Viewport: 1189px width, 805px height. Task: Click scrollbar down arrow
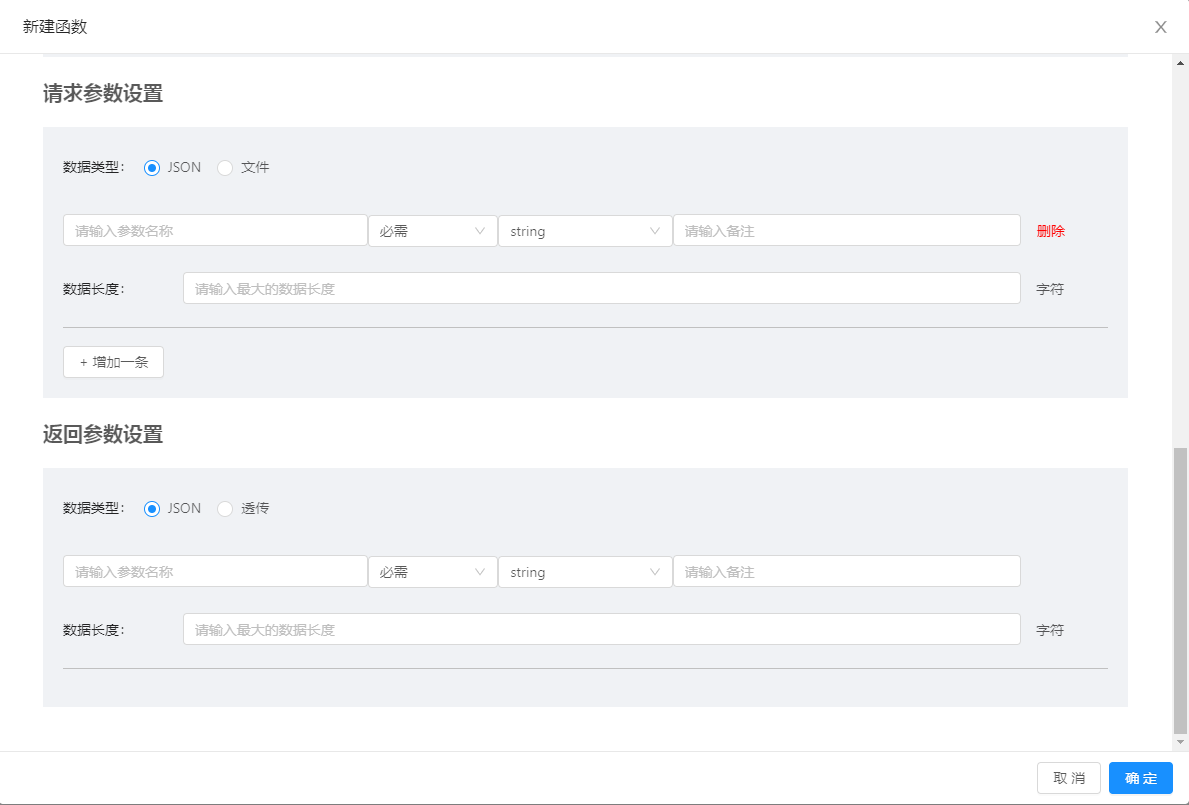pyautogui.click(x=1181, y=742)
